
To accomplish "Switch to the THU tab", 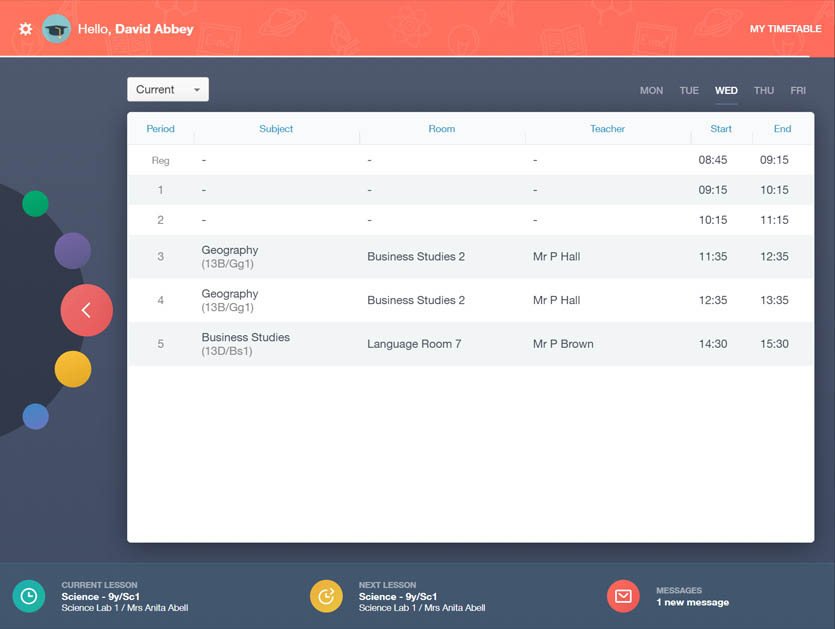I will click(764, 91).
